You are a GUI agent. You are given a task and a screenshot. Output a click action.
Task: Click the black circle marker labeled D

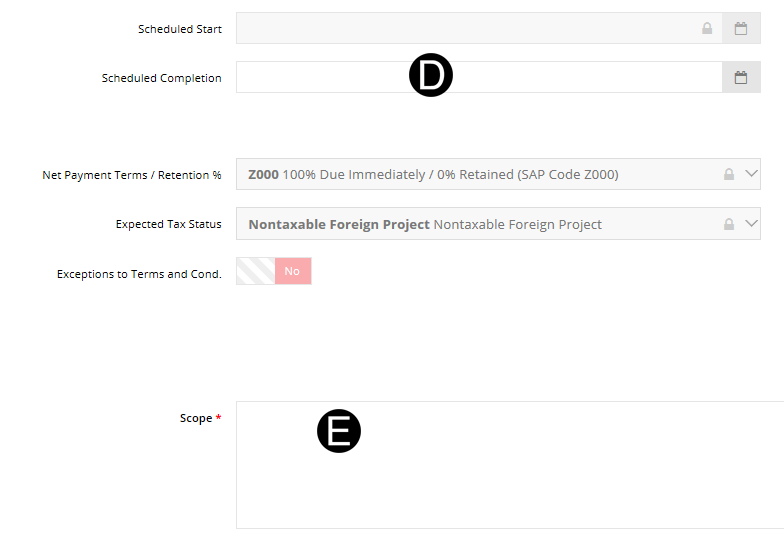coord(431,76)
